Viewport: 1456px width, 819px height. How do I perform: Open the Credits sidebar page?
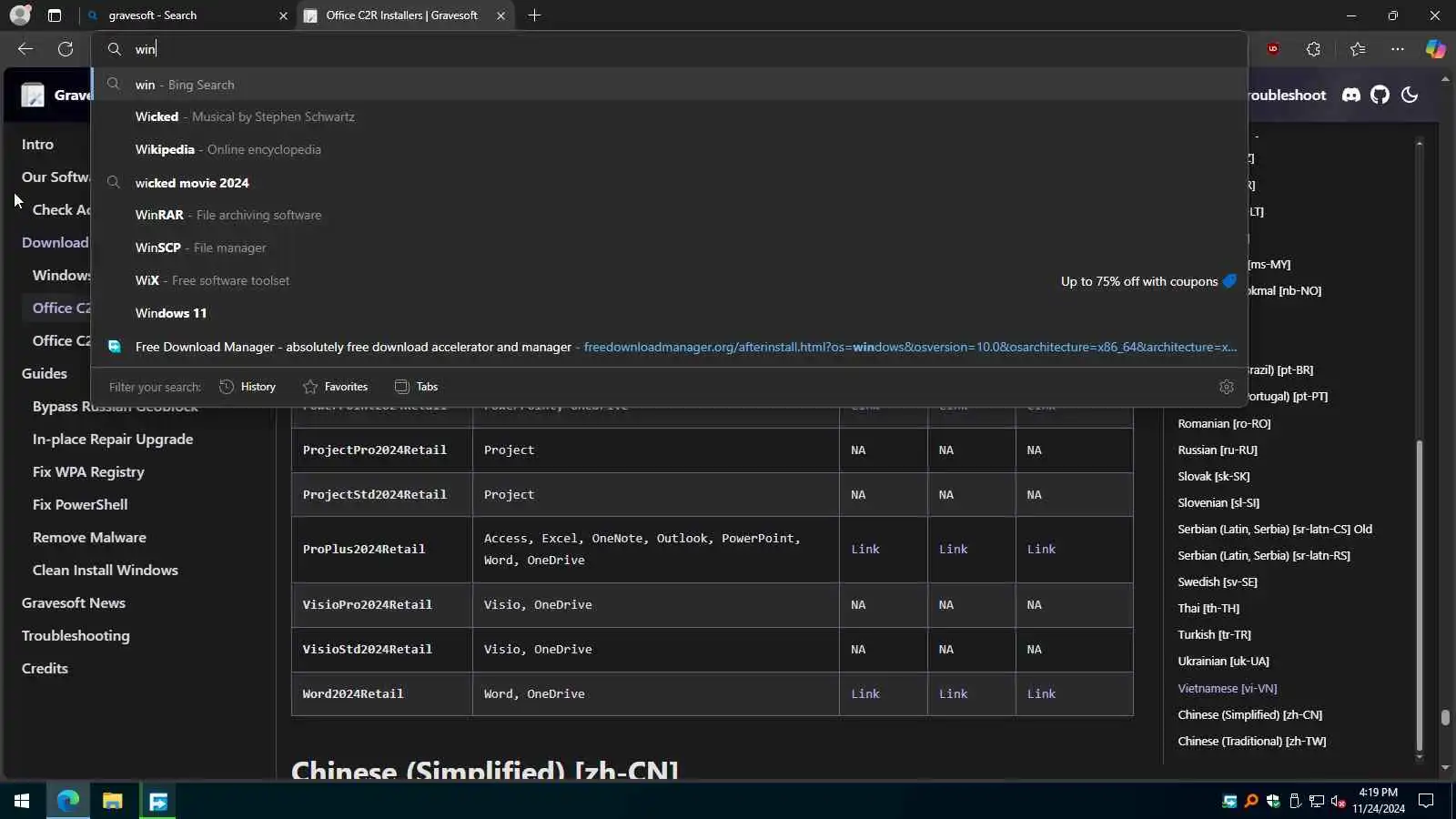click(x=45, y=668)
